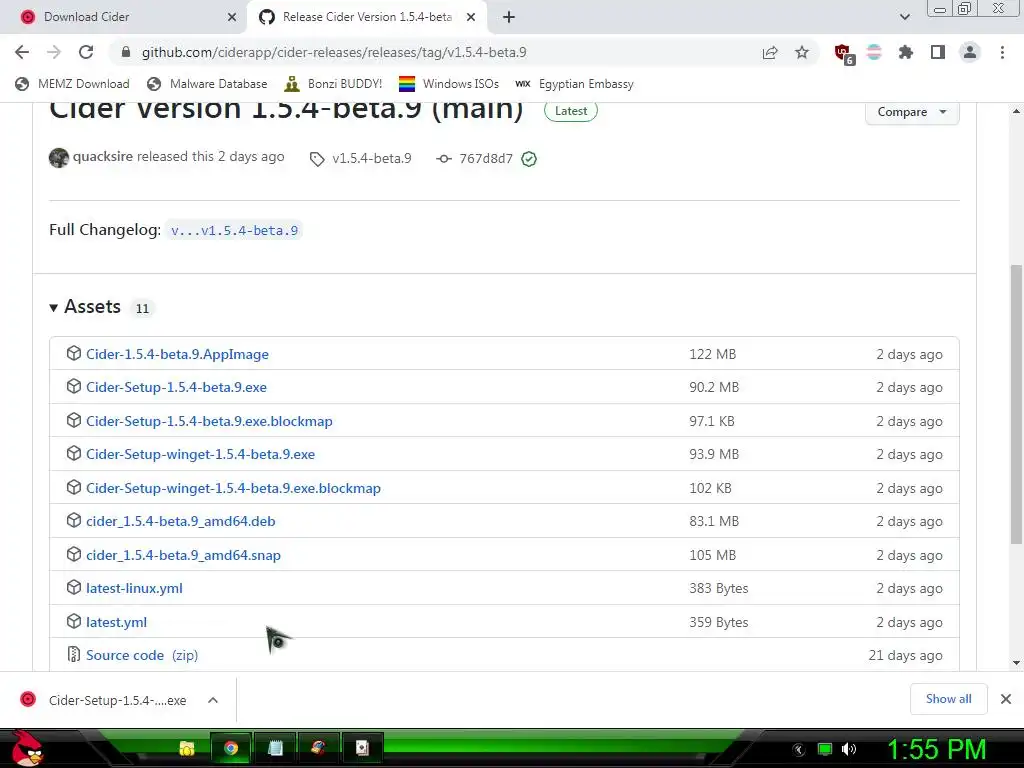
Task: Toggle the browser side panel icon
Action: coord(938,52)
